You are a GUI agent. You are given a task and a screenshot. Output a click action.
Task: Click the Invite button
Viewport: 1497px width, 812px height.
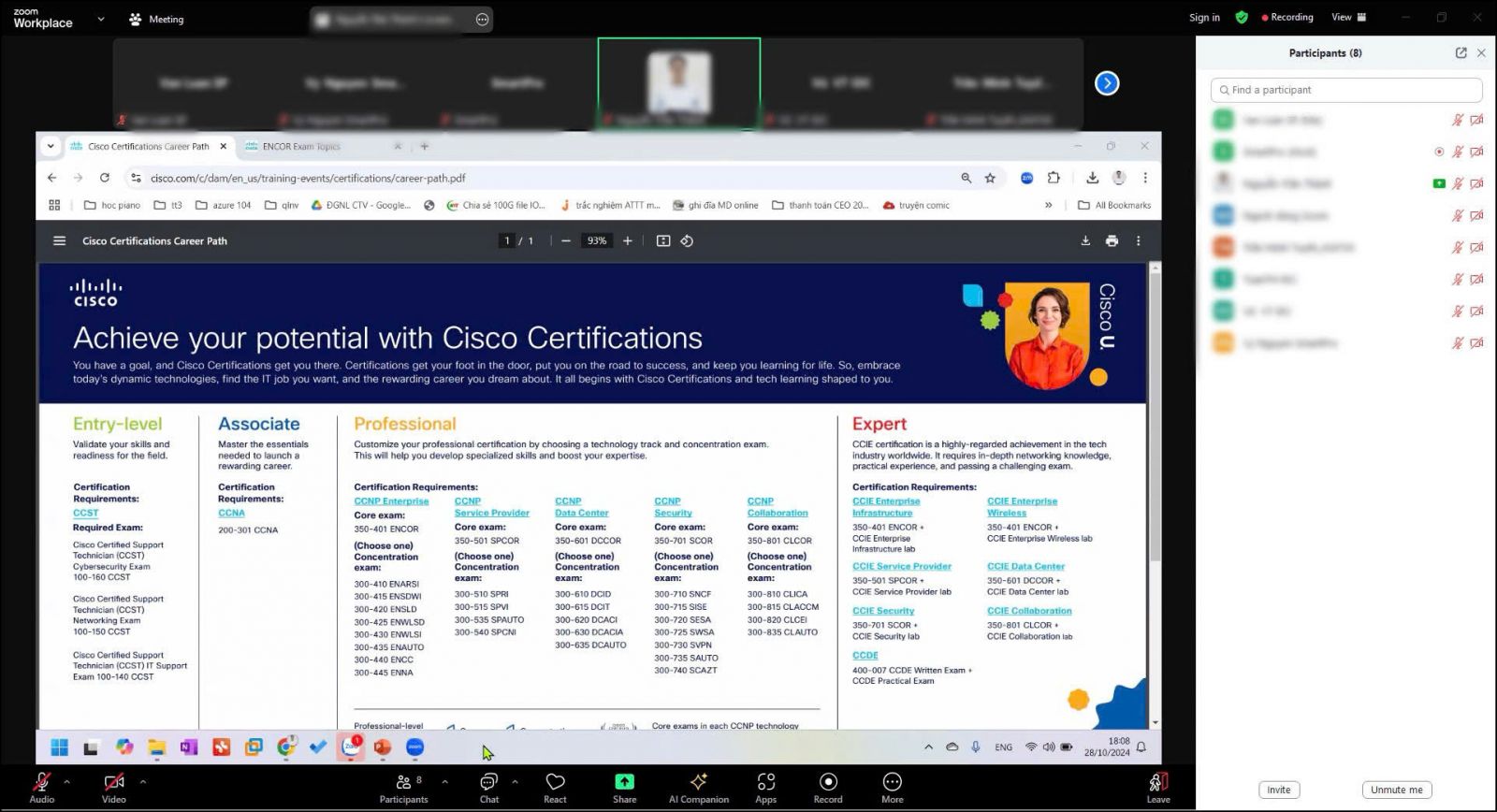(x=1279, y=790)
